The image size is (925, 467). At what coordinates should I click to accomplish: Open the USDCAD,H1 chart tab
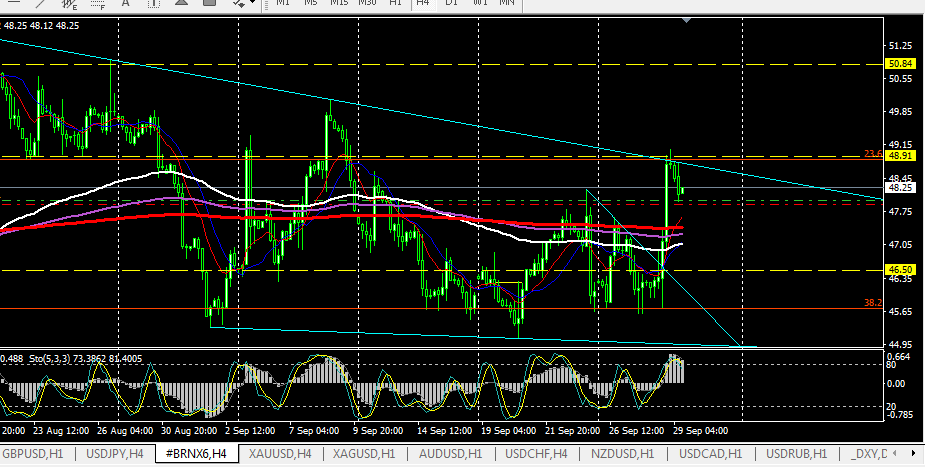point(710,453)
